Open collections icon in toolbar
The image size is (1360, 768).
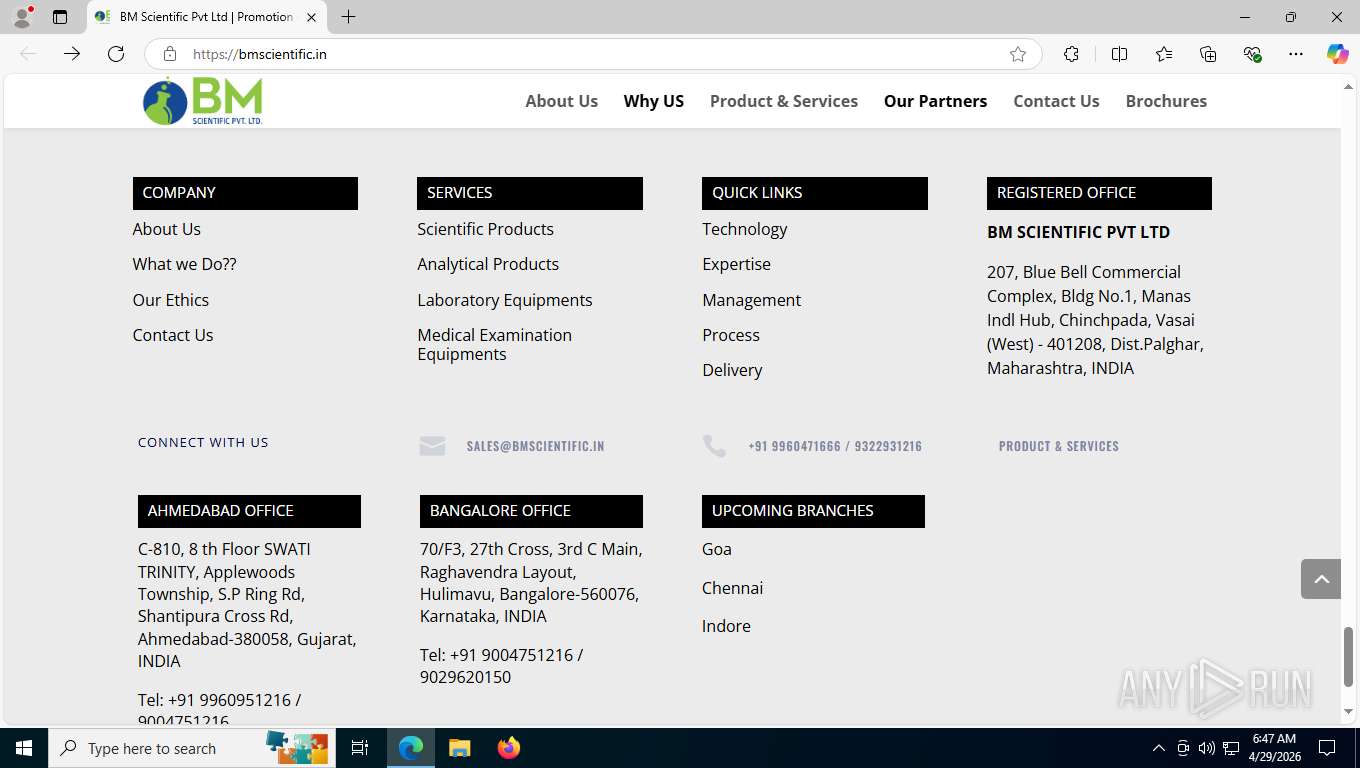tap(1208, 54)
